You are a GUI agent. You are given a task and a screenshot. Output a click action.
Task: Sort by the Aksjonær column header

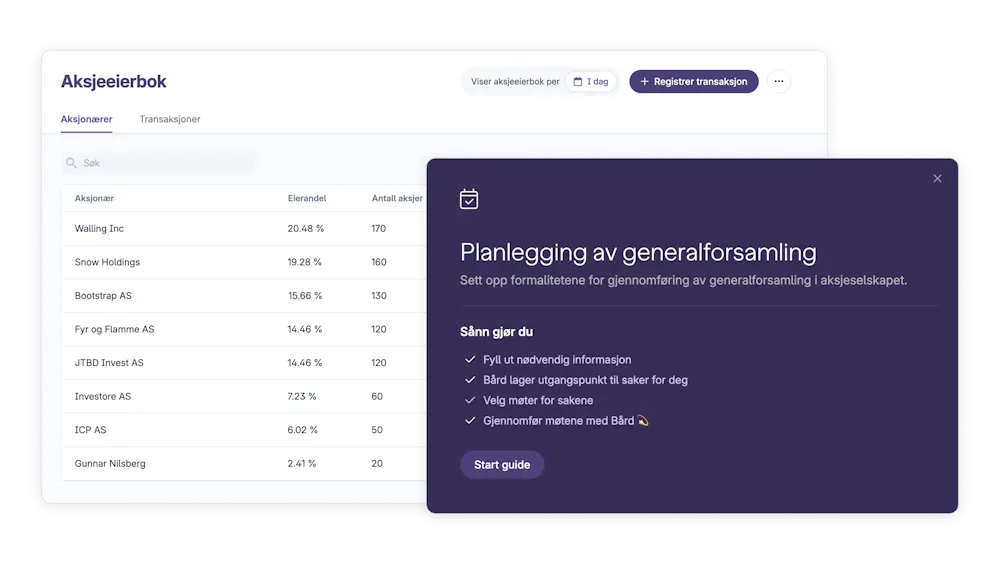pyautogui.click(x=94, y=198)
